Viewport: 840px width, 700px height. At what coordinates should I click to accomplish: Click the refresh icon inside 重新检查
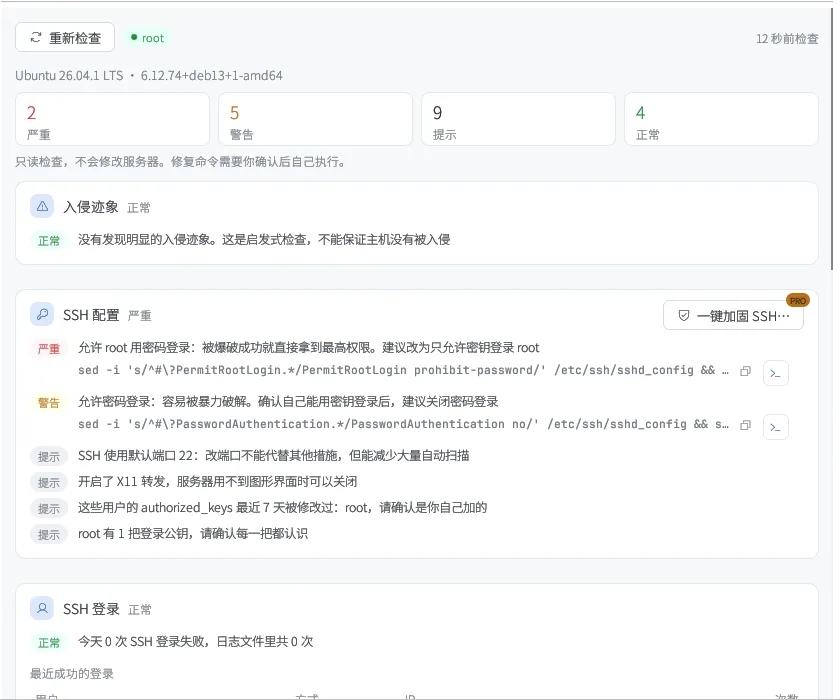point(36,37)
